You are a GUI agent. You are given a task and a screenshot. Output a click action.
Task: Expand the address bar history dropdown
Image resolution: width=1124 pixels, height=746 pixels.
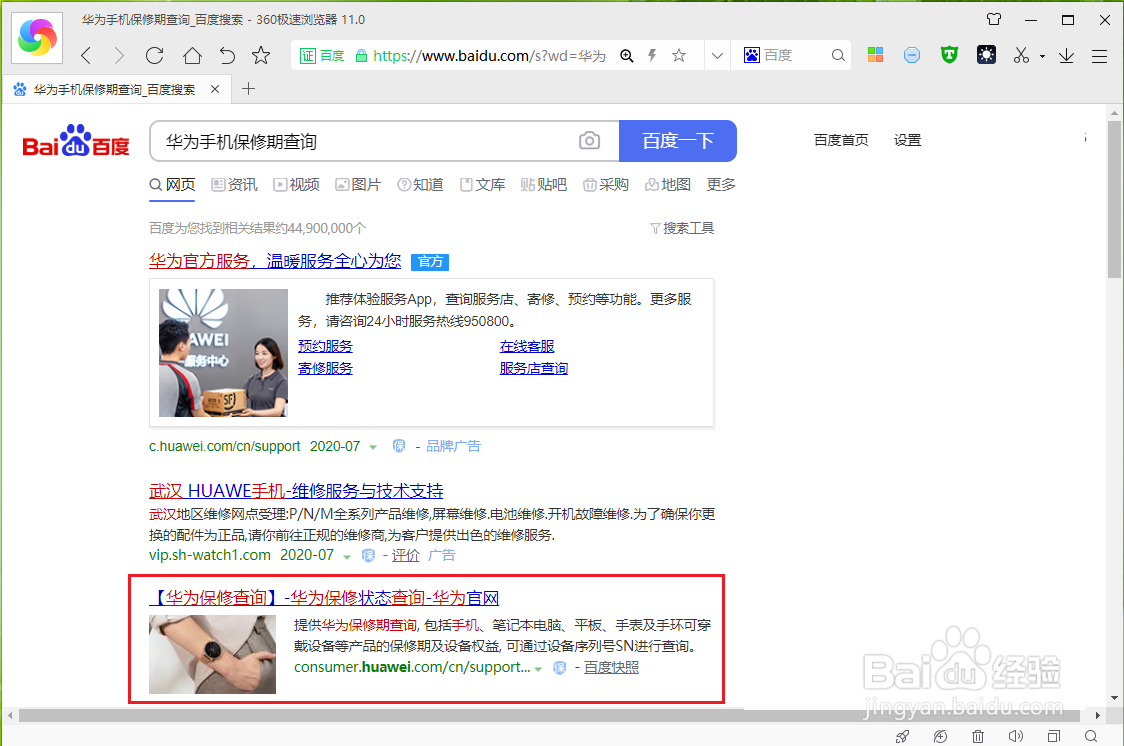pyautogui.click(x=717, y=56)
